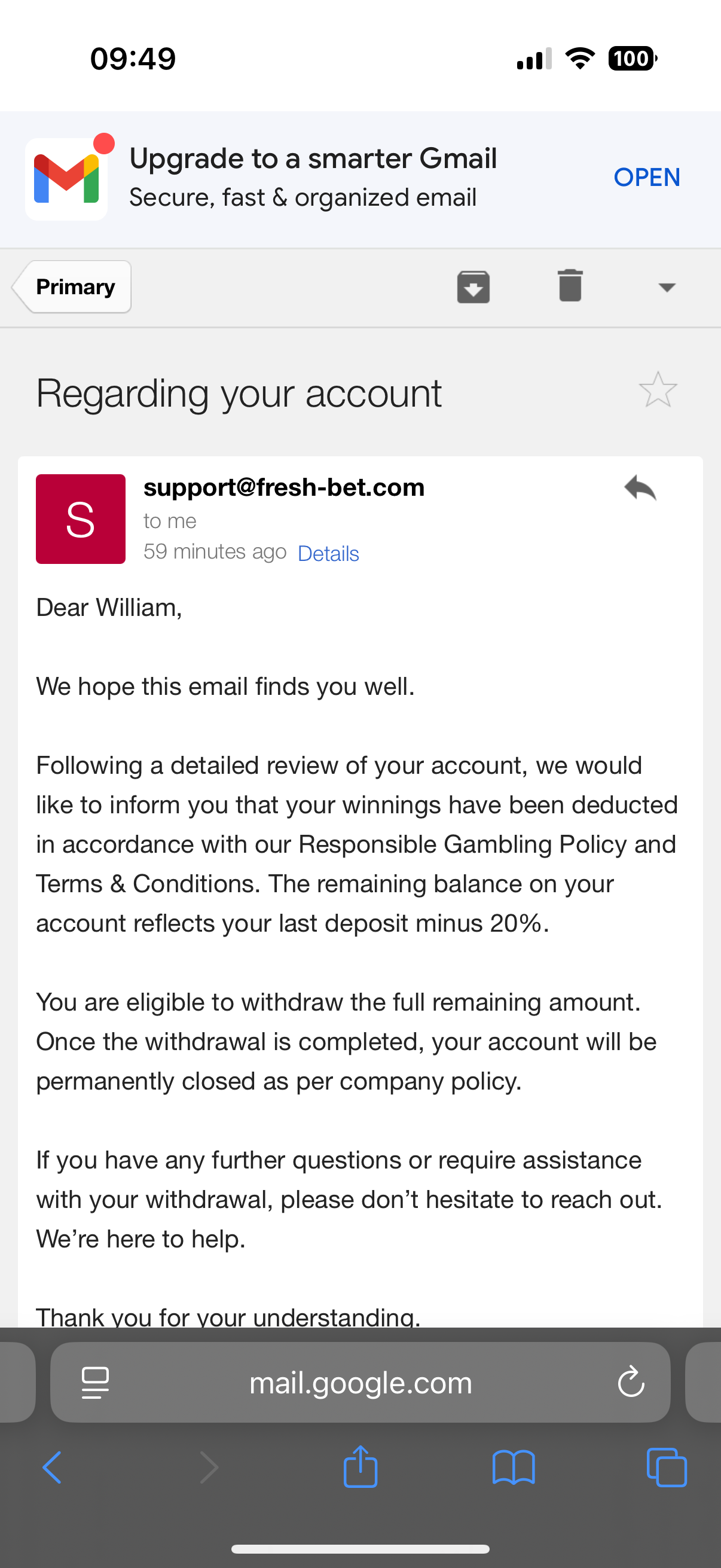
Task: Expand the message Details link
Action: pyautogui.click(x=328, y=553)
